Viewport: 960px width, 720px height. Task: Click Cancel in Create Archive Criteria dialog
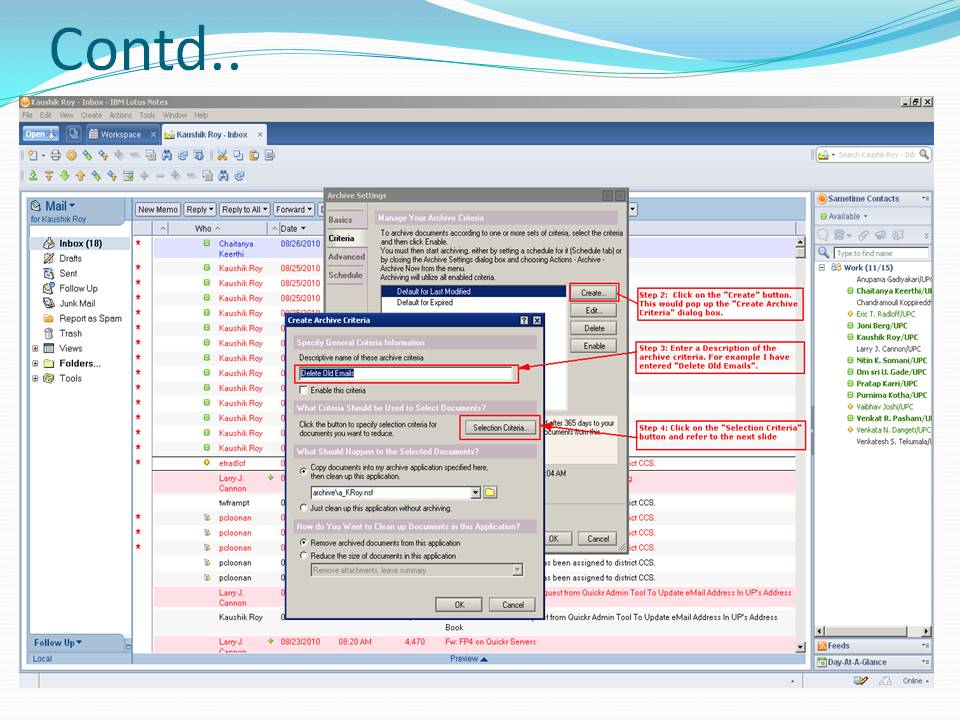coord(512,605)
